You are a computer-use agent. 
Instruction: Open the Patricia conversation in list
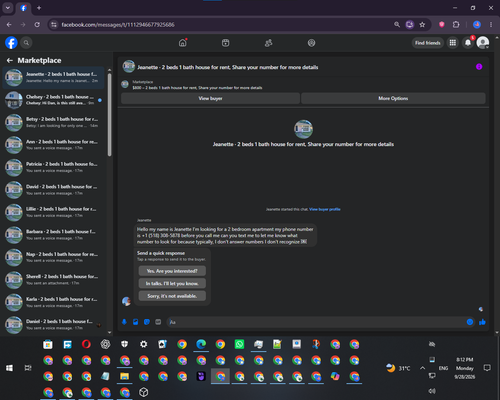click(53, 167)
